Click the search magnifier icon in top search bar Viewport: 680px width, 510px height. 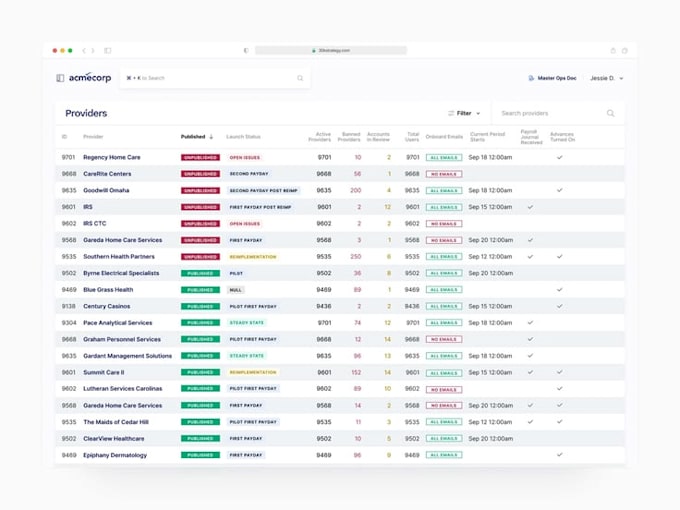coord(300,78)
